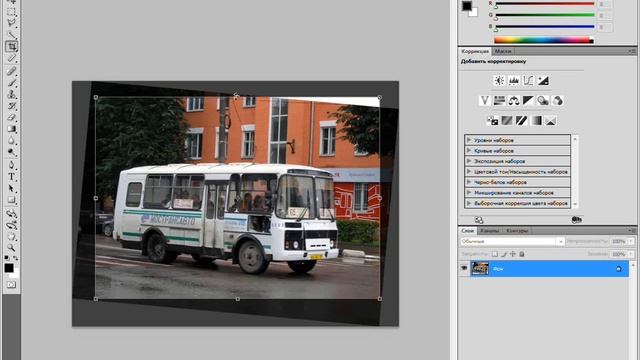The width and height of the screenshot is (640, 360).
Task: Add an Exposure adjustment
Action: pos(543,80)
